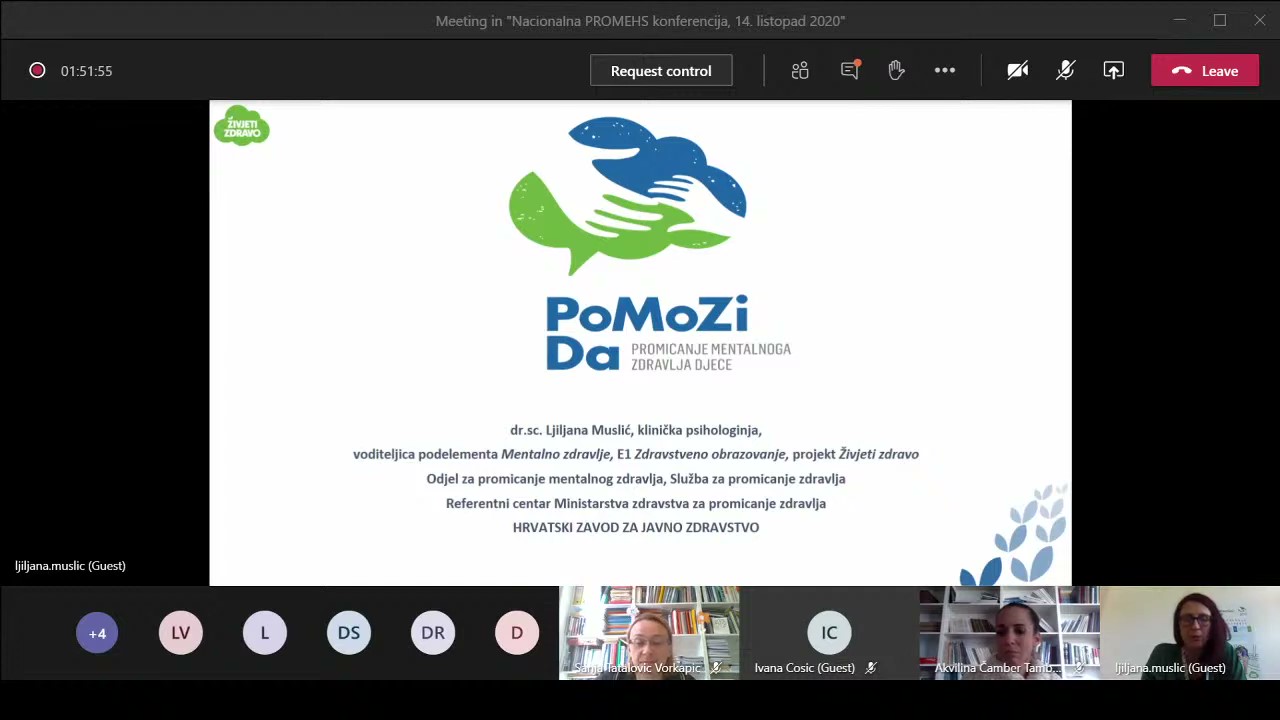The height and width of the screenshot is (720, 1280).
Task: Minimize the Teams meeting window
Action: click(1180, 20)
